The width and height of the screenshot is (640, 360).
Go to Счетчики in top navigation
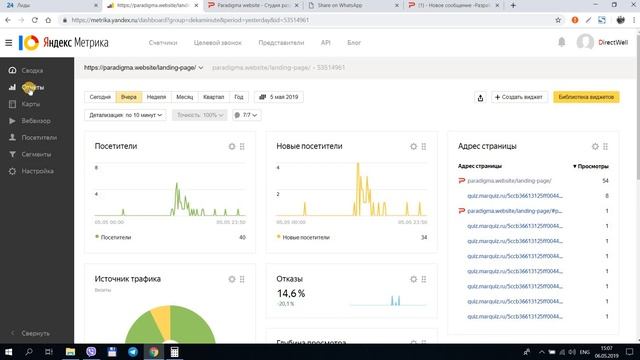tap(163, 42)
